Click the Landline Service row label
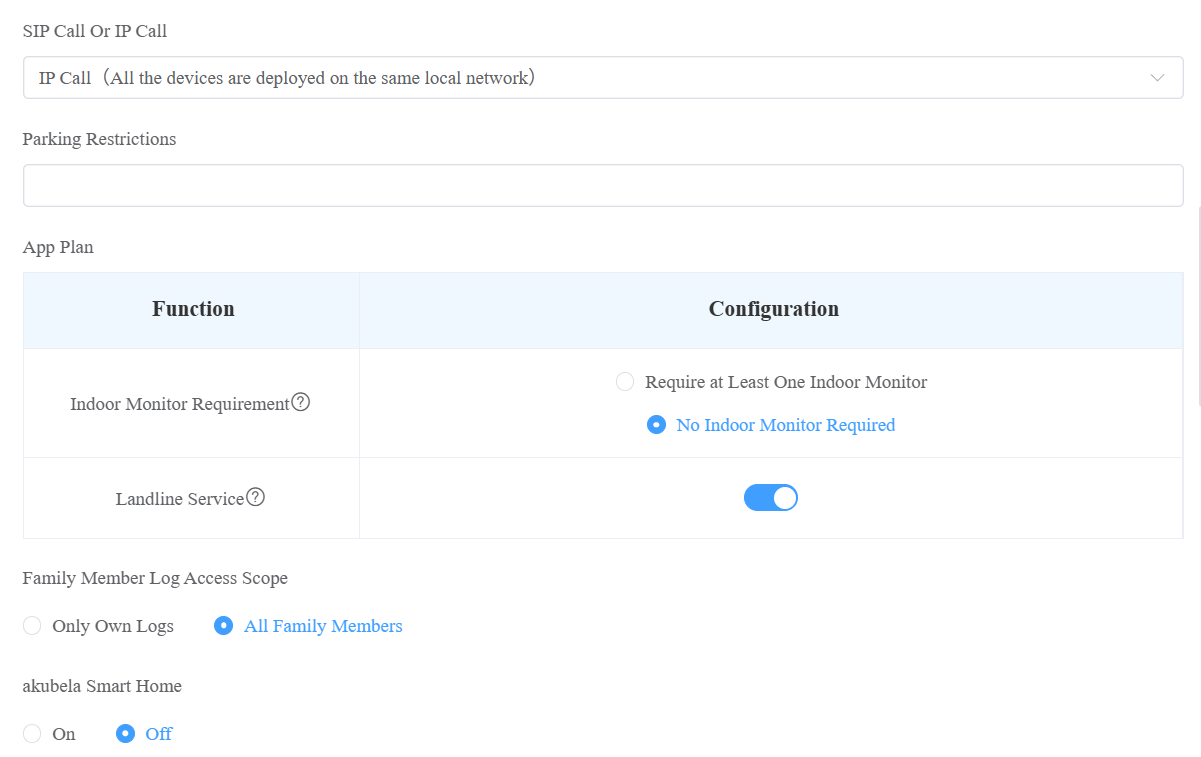 click(x=180, y=498)
